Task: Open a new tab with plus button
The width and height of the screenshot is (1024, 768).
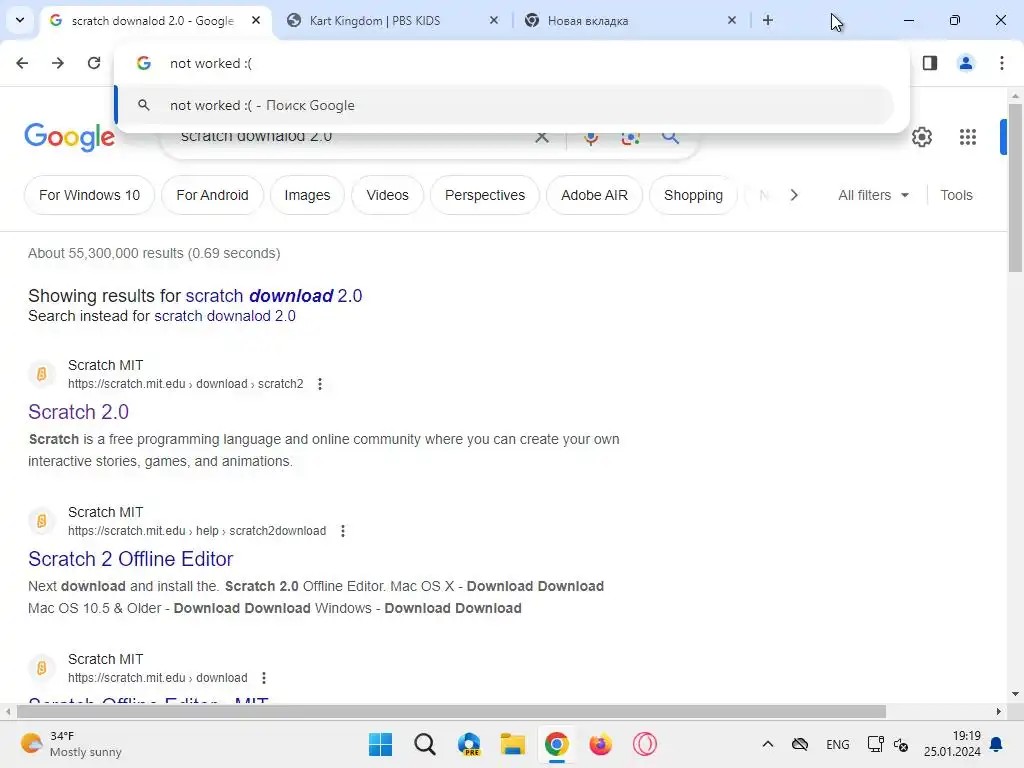Action: coord(768,20)
